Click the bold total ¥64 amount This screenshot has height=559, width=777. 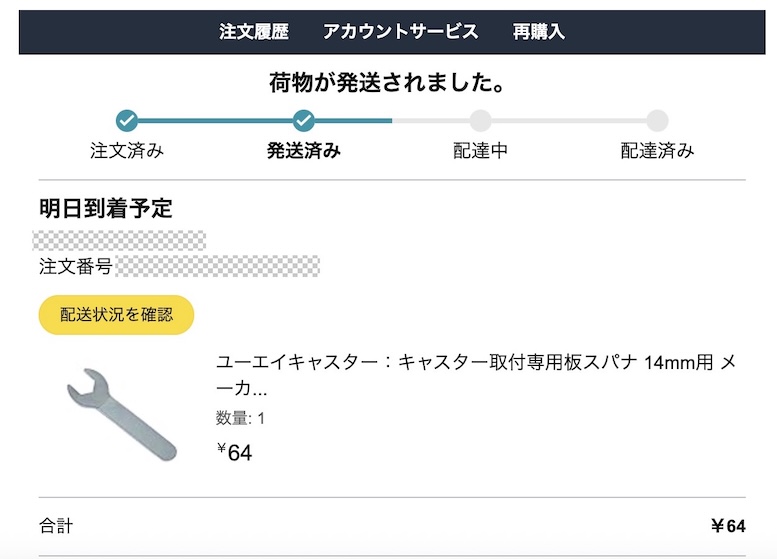click(x=728, y=526)
